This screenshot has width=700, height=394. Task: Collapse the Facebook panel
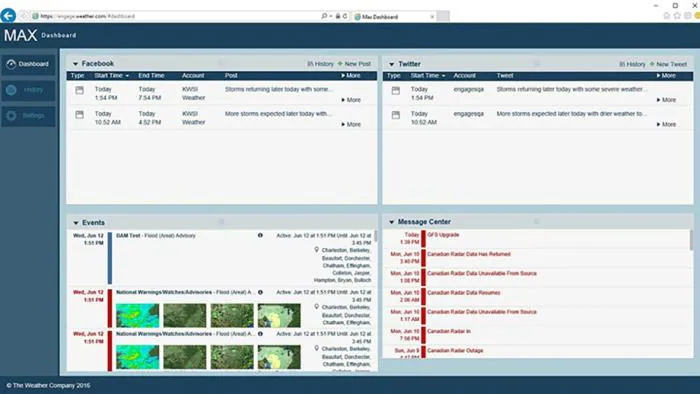(x=75, y=64)
